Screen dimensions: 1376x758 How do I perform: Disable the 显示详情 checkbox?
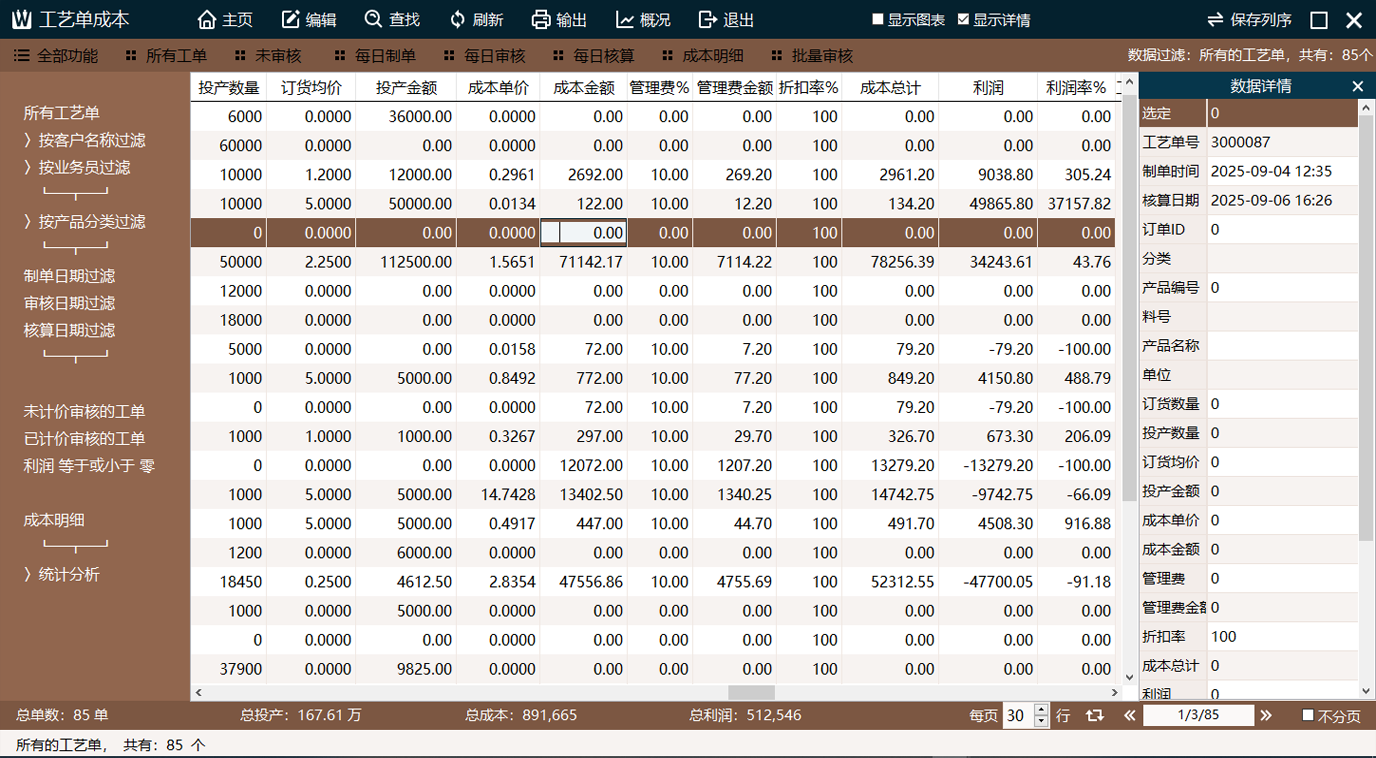tap(962, 18)
